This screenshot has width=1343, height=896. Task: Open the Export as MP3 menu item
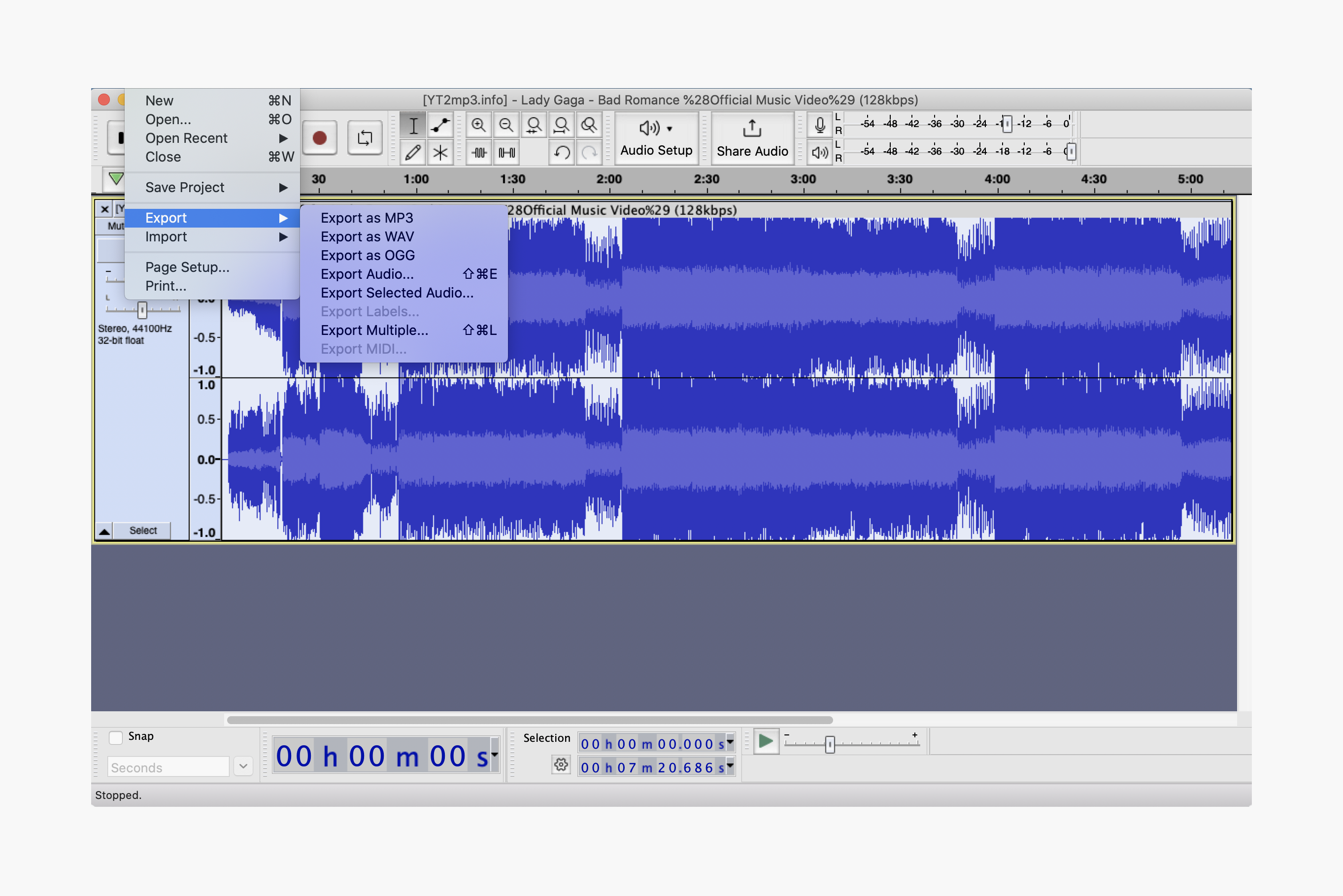point(370,218)
